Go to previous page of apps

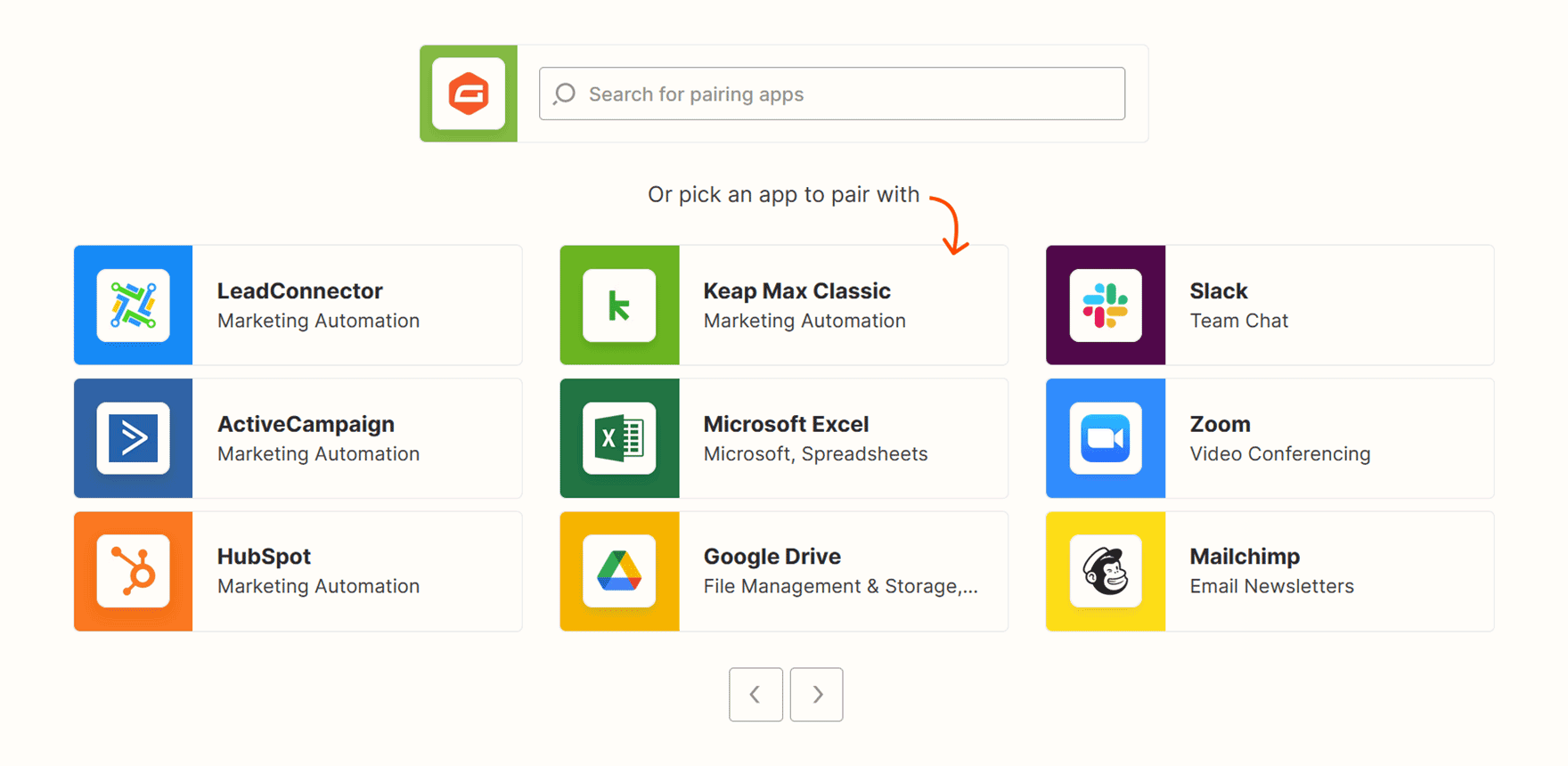point(755,695)
